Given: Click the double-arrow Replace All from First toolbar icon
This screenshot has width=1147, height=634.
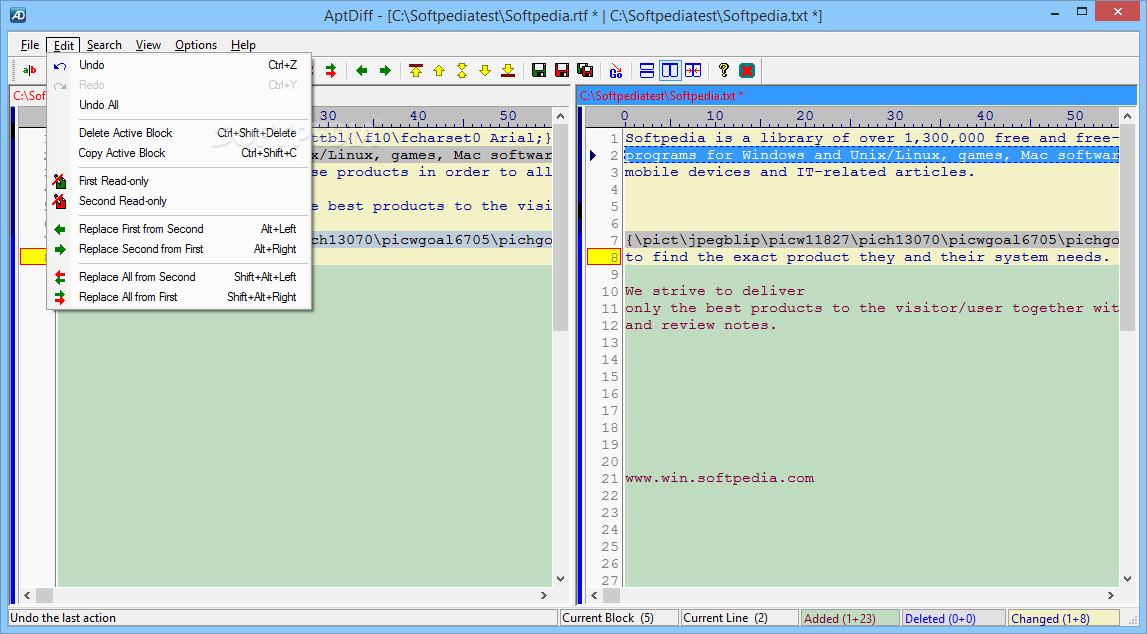Looking at the screenshot, I should point(331,70).
